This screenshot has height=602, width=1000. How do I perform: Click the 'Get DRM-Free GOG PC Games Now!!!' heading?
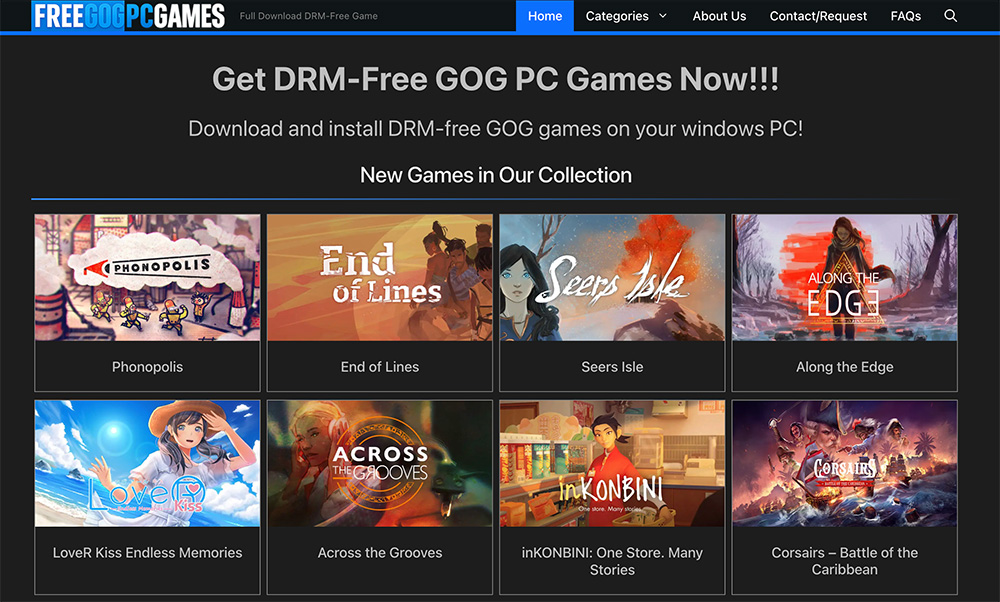coord(496,79)
